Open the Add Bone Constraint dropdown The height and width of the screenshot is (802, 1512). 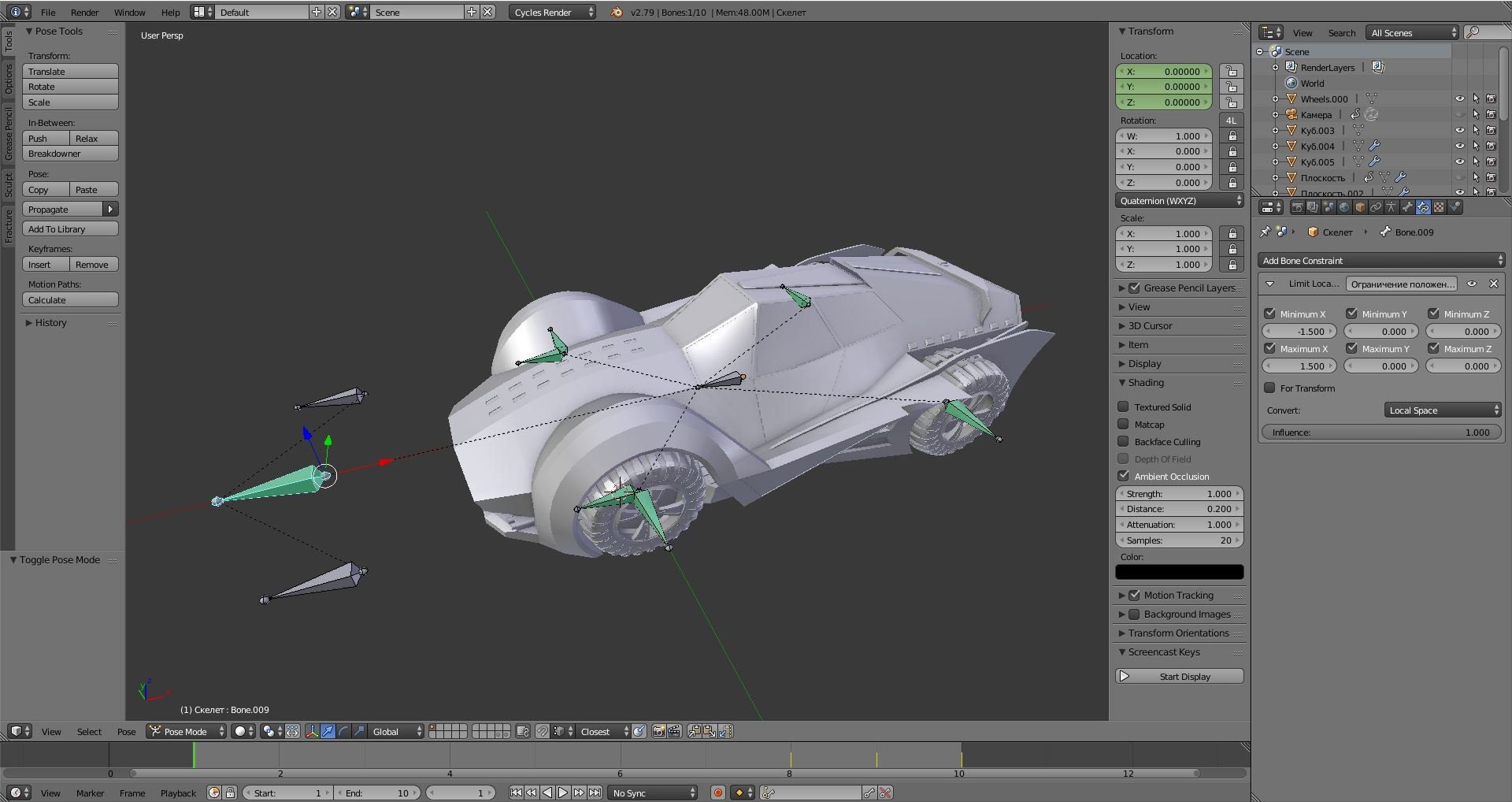[1381, 260]
